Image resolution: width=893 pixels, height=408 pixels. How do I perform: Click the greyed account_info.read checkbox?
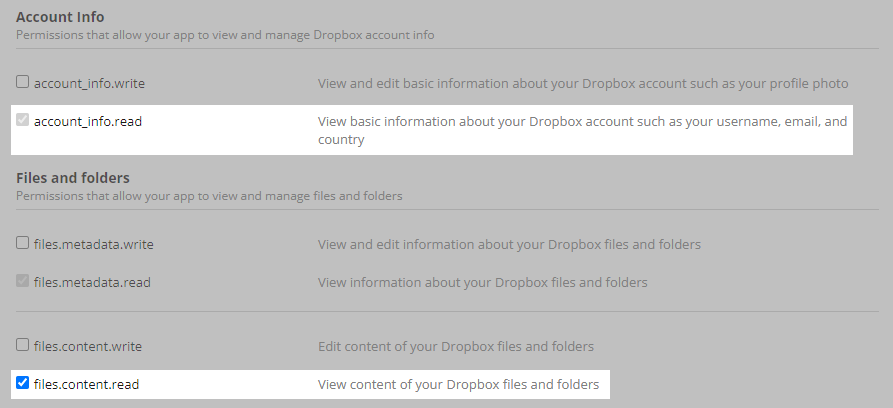(23, 121)
